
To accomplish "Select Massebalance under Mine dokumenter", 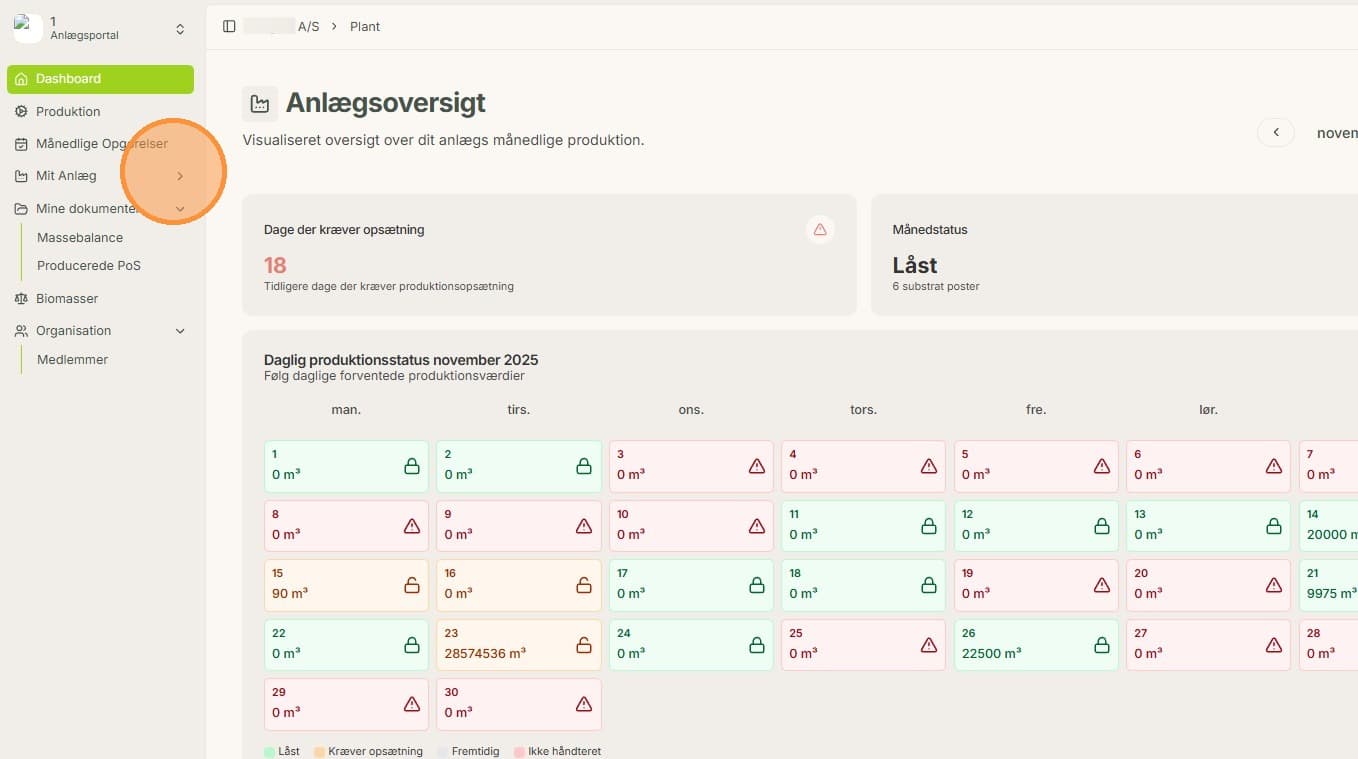I will tap(80, 238).
